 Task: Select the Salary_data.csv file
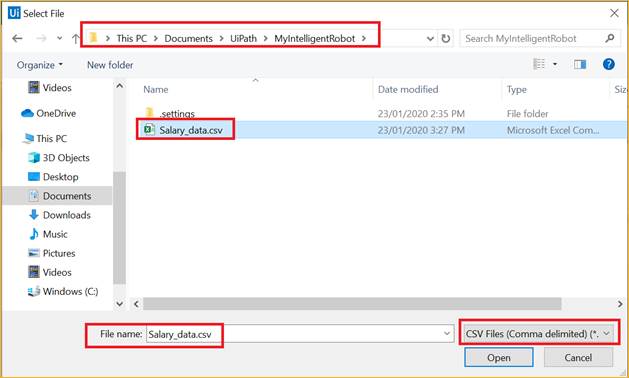[191, 130]
